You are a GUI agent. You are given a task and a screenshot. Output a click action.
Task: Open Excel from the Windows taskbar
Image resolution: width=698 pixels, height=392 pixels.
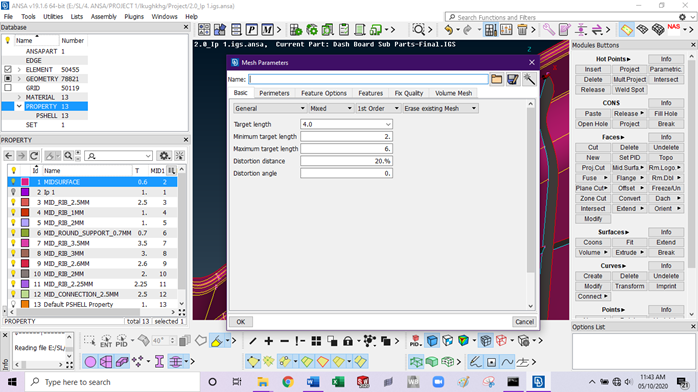(338, 382)
